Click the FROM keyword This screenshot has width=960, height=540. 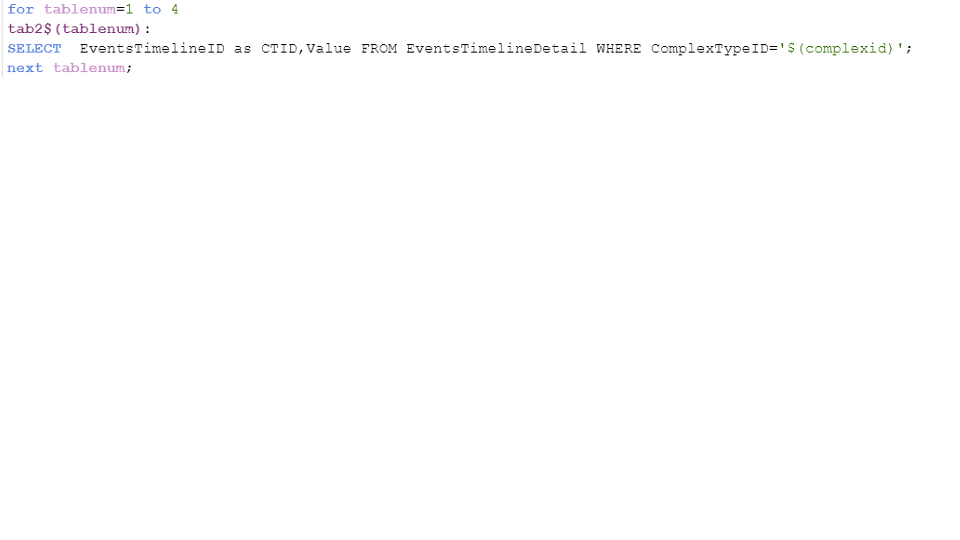point(379,48)
